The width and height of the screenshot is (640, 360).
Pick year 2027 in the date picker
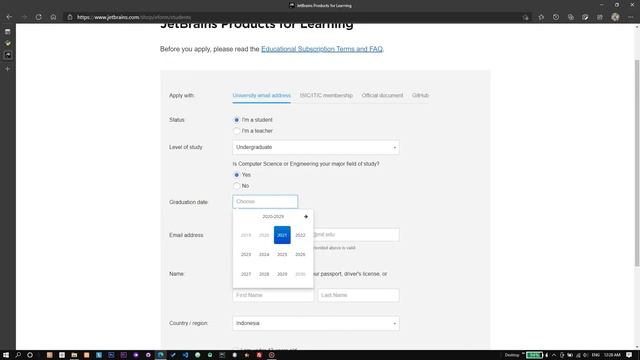[x=246, y=274]
